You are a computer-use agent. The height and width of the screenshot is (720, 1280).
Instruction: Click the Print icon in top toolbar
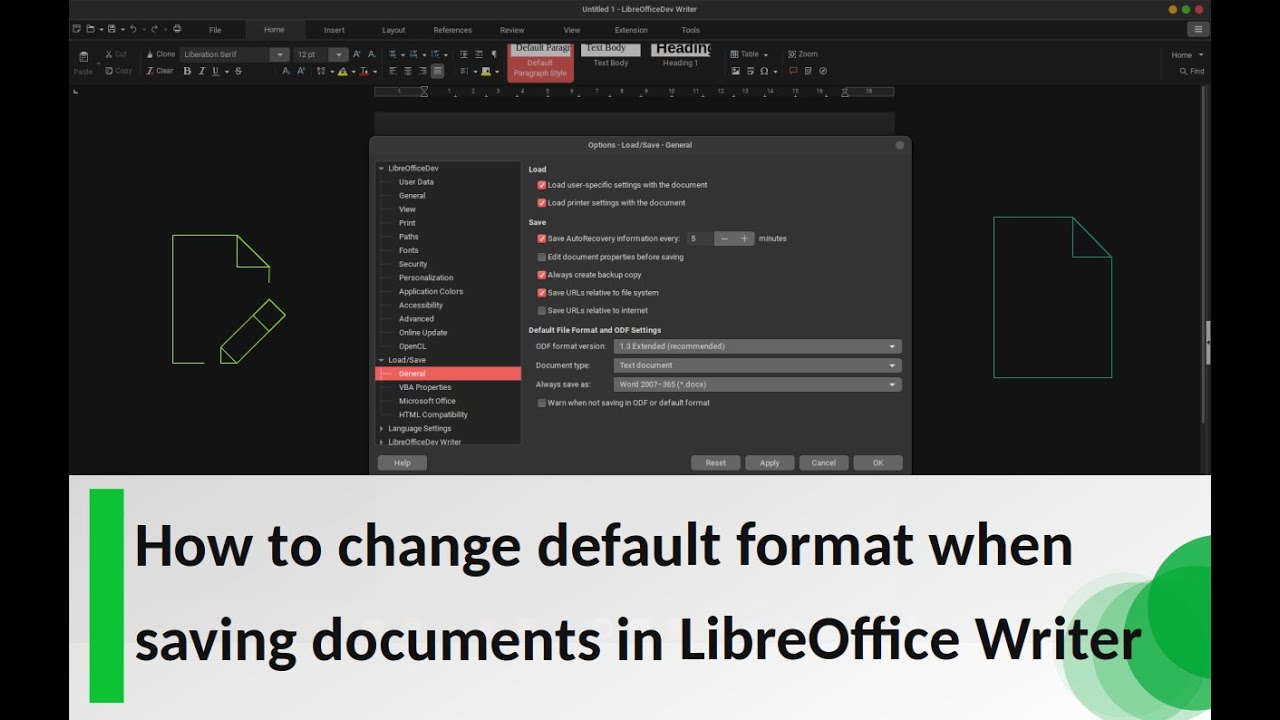(x=177, y=29)
